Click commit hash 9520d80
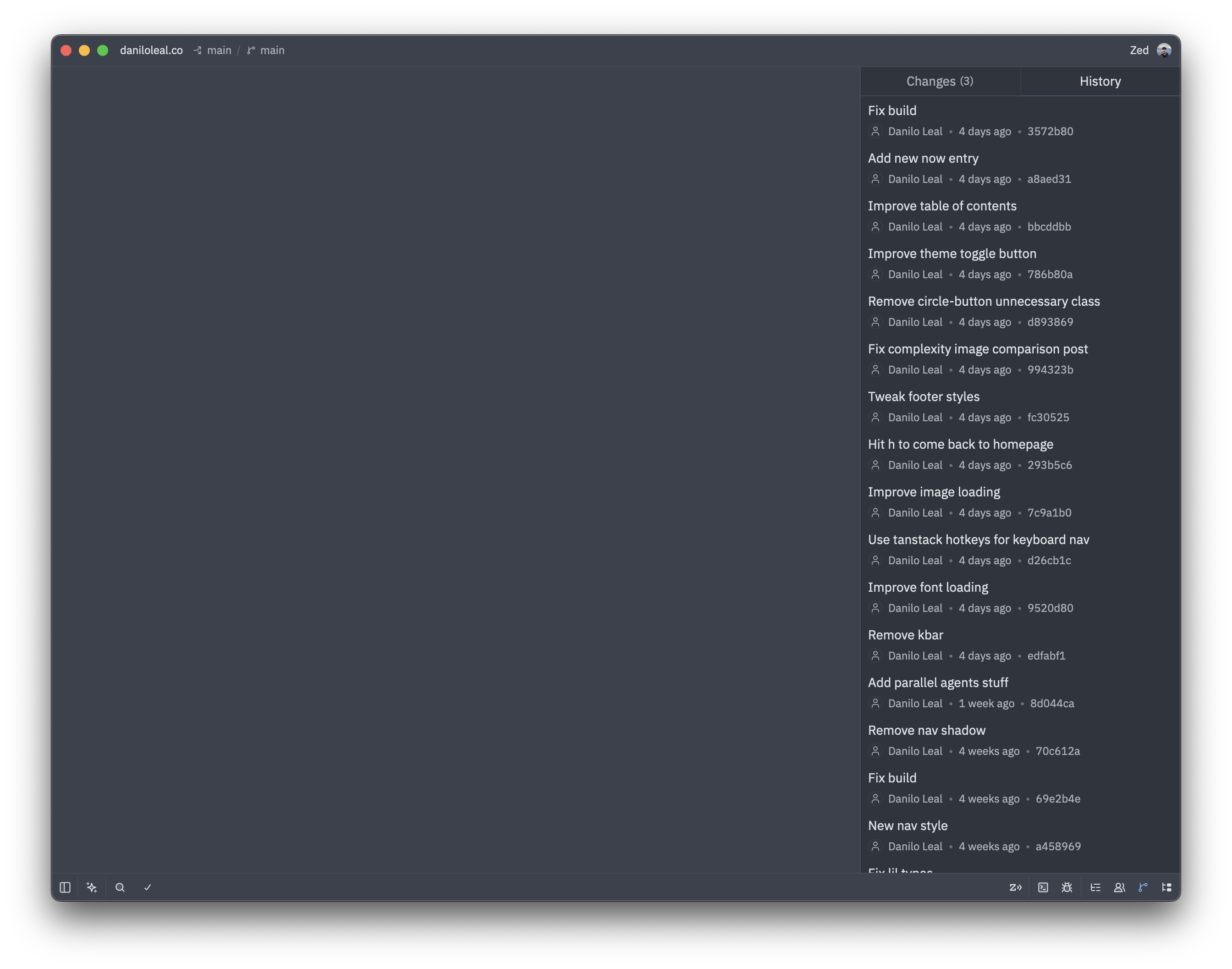Image resolution: width=1232 pixels, height=969 pixels. 1050,608
